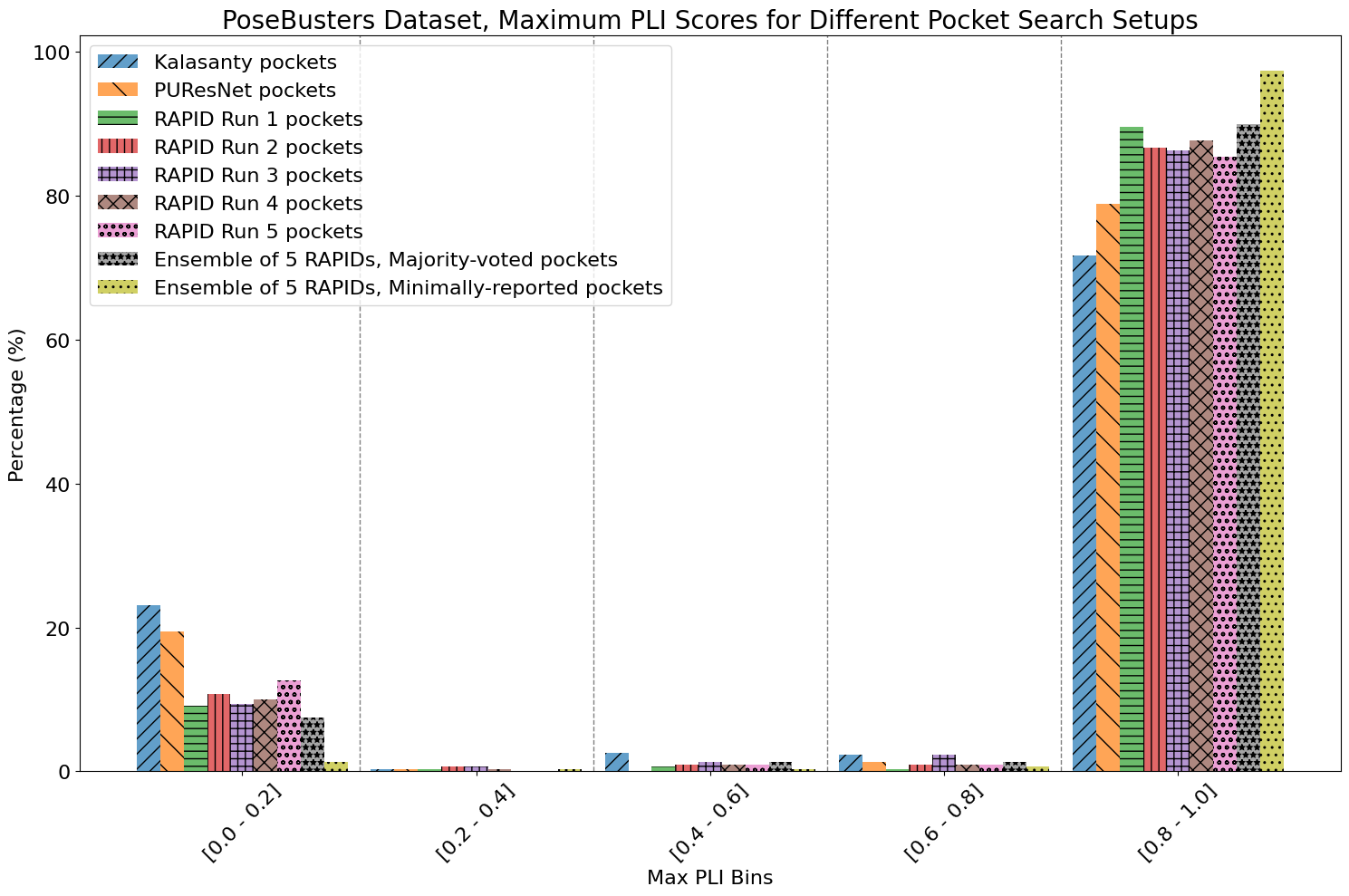Click the Kalasanty pockets legend swatch
Image resolution: width=1349 pixels, height=896 pixels.
click(118, 62)
